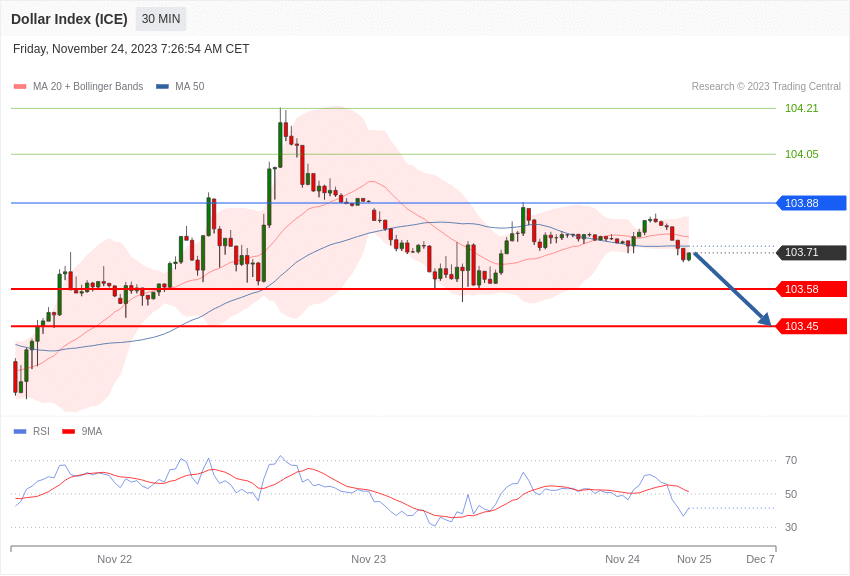This screenshot has width=850, height=576.
Task: Click the Dec 7 date axis label
Action: tap(761, 559)
